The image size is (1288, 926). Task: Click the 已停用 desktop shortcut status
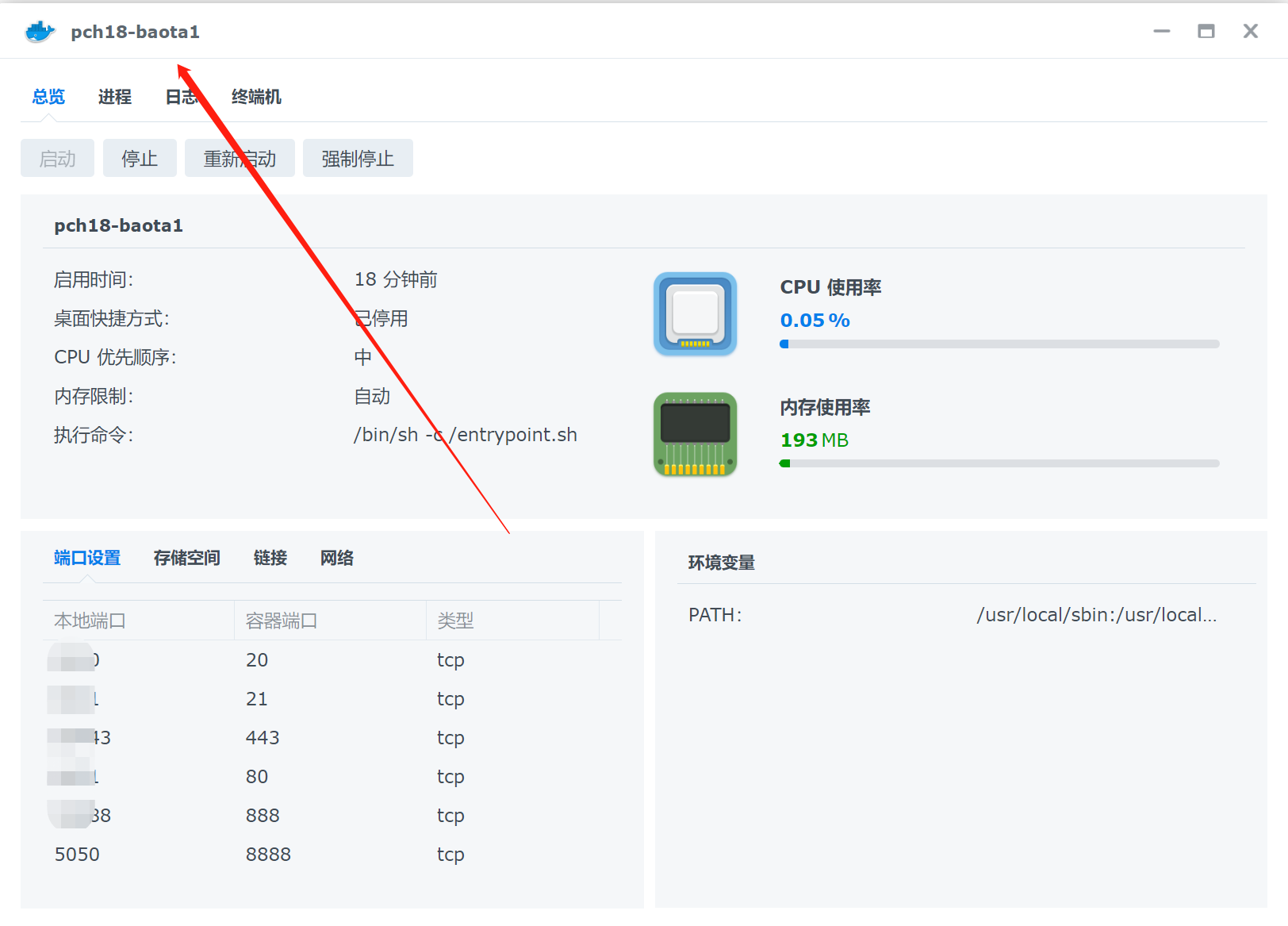(x=381, y=318)
